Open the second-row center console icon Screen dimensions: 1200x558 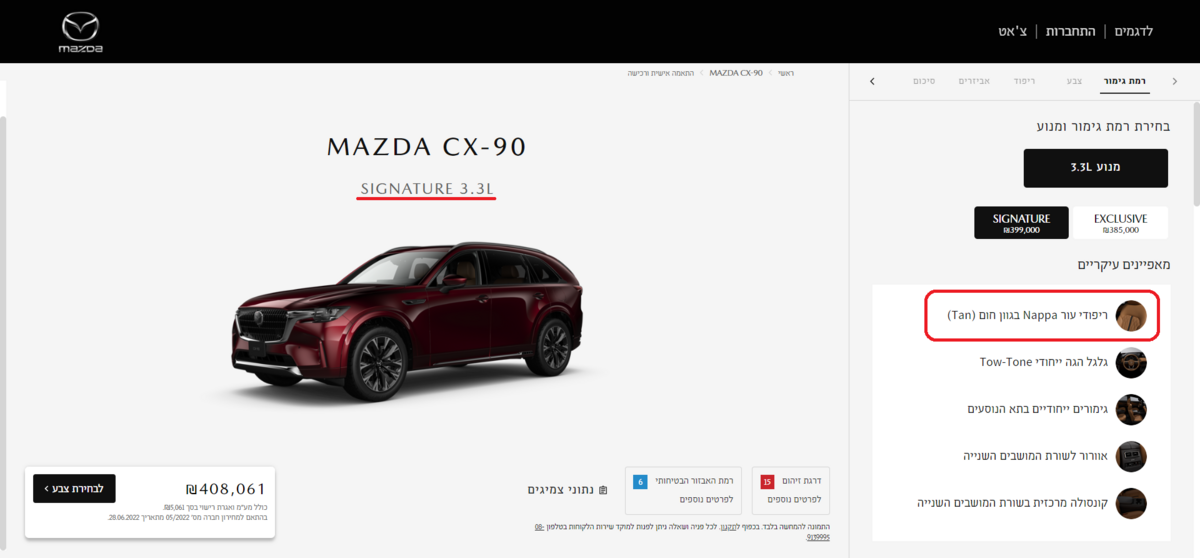[x=1131, y=503]
